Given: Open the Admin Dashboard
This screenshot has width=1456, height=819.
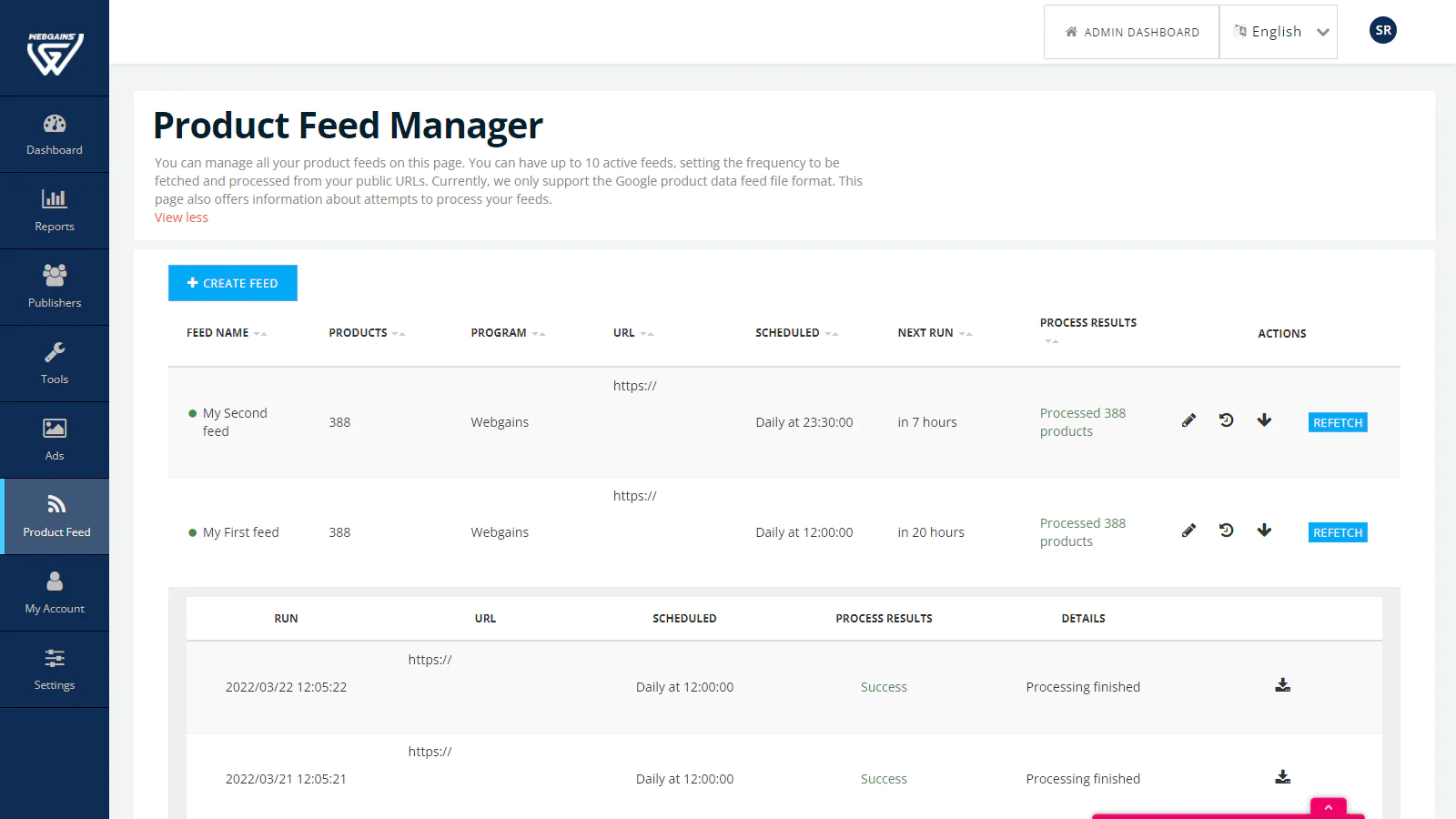Looking at the screenshot, I should click(x=1131, y=32).
